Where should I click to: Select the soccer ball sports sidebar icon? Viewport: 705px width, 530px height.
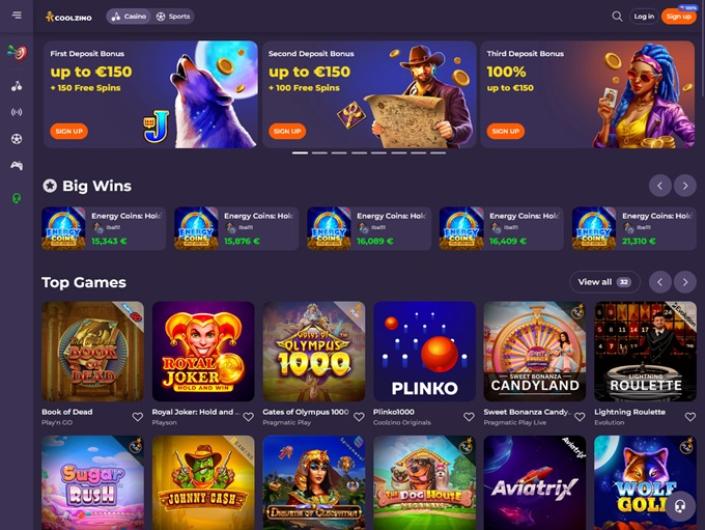[x=17, y=139]
